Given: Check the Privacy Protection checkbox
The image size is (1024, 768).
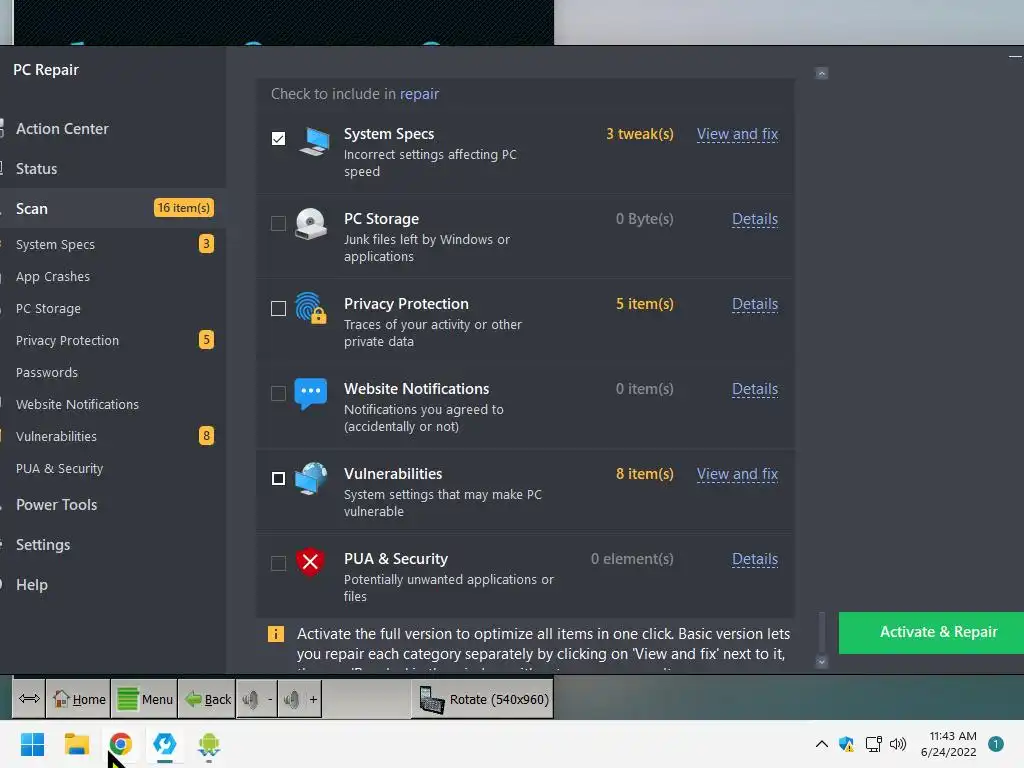Looking at the screenshot, I should pos(278,308).
